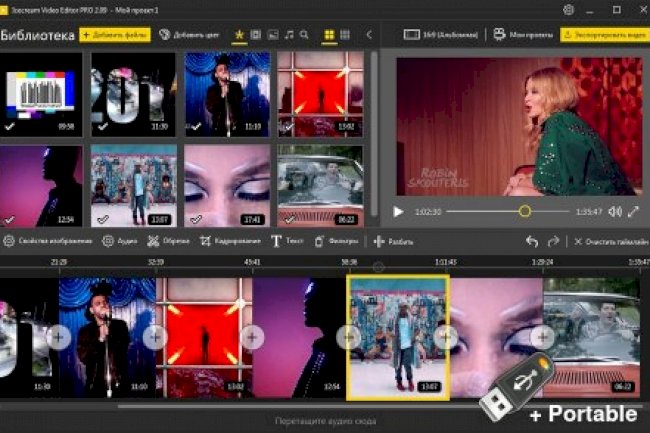
Task: Undo the last action with the undo arrow
Action: pyautogui.click(x=532, y=241)
